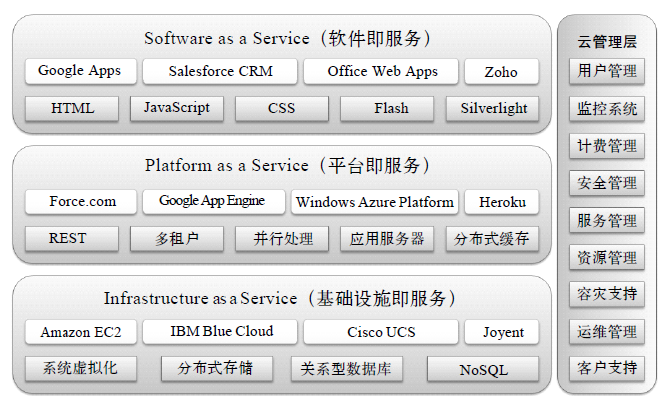This screenshot has height=406, width=665.
Task: Select the JavaScript box
Action: point(177,109)
